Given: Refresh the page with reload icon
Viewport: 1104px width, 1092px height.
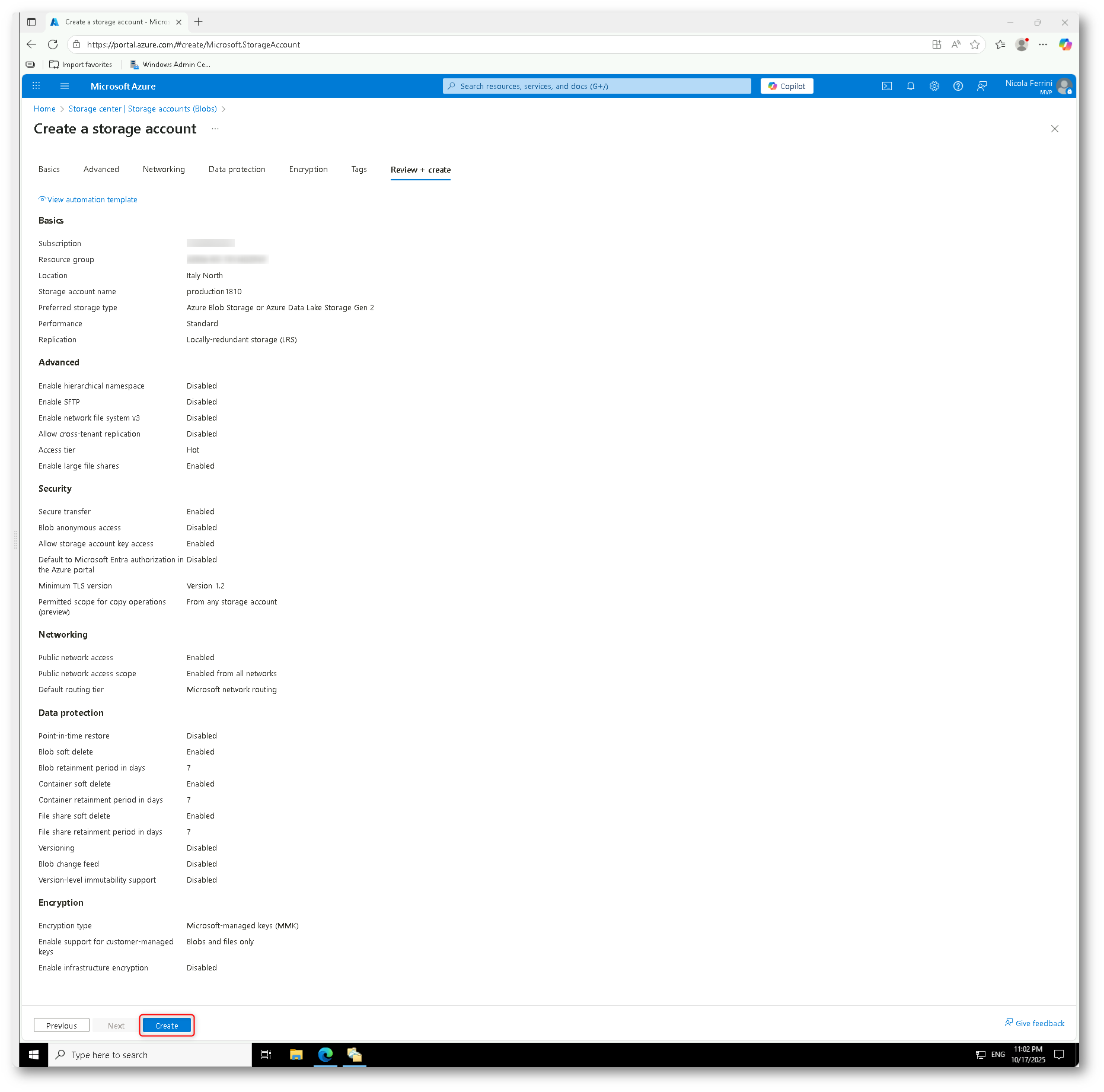Looking at the screenshot, I should coord(53,44).
